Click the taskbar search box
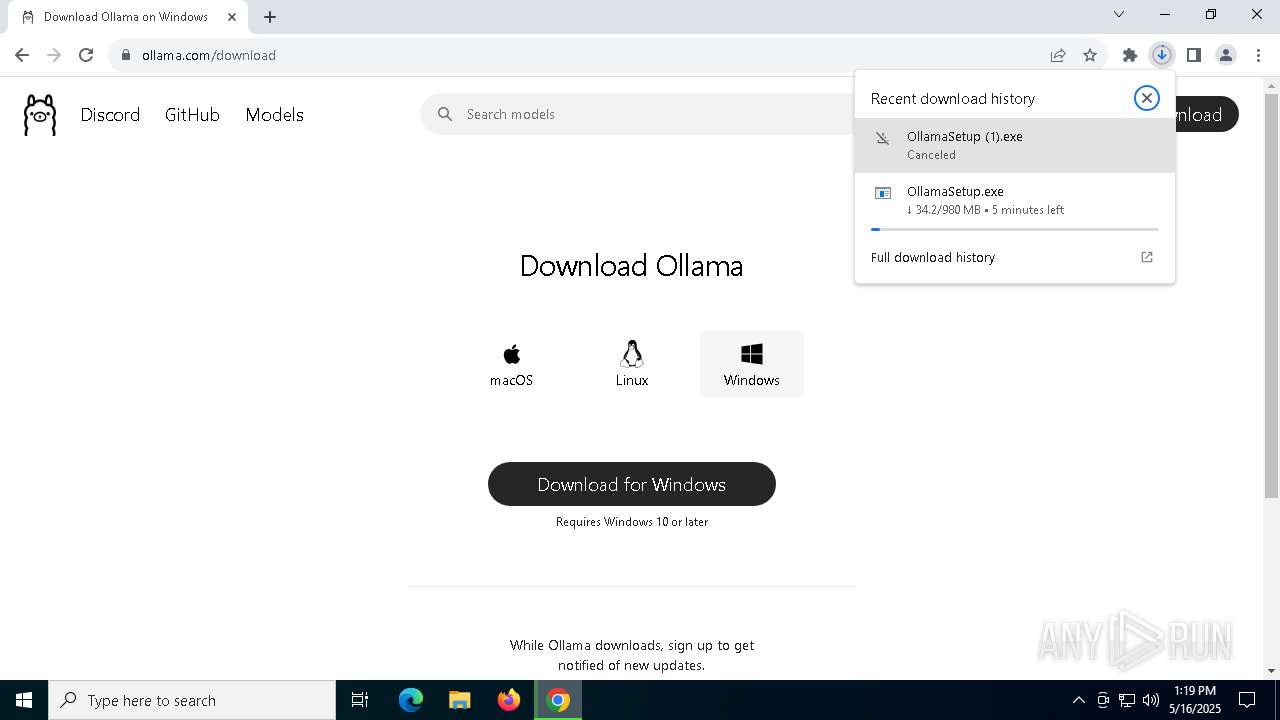 tap(192, 700)
